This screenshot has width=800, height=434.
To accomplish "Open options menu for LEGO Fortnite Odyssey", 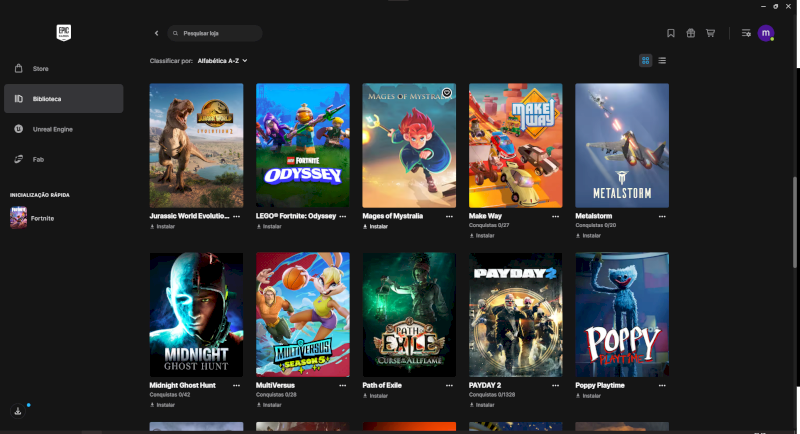I will 343,216.
